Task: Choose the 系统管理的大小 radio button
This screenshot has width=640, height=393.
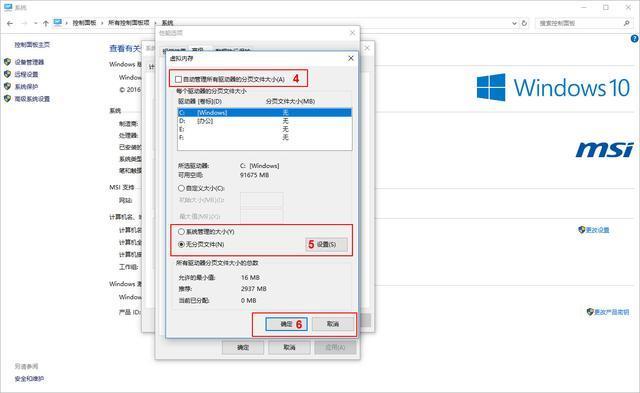Action: coord(181,231)
